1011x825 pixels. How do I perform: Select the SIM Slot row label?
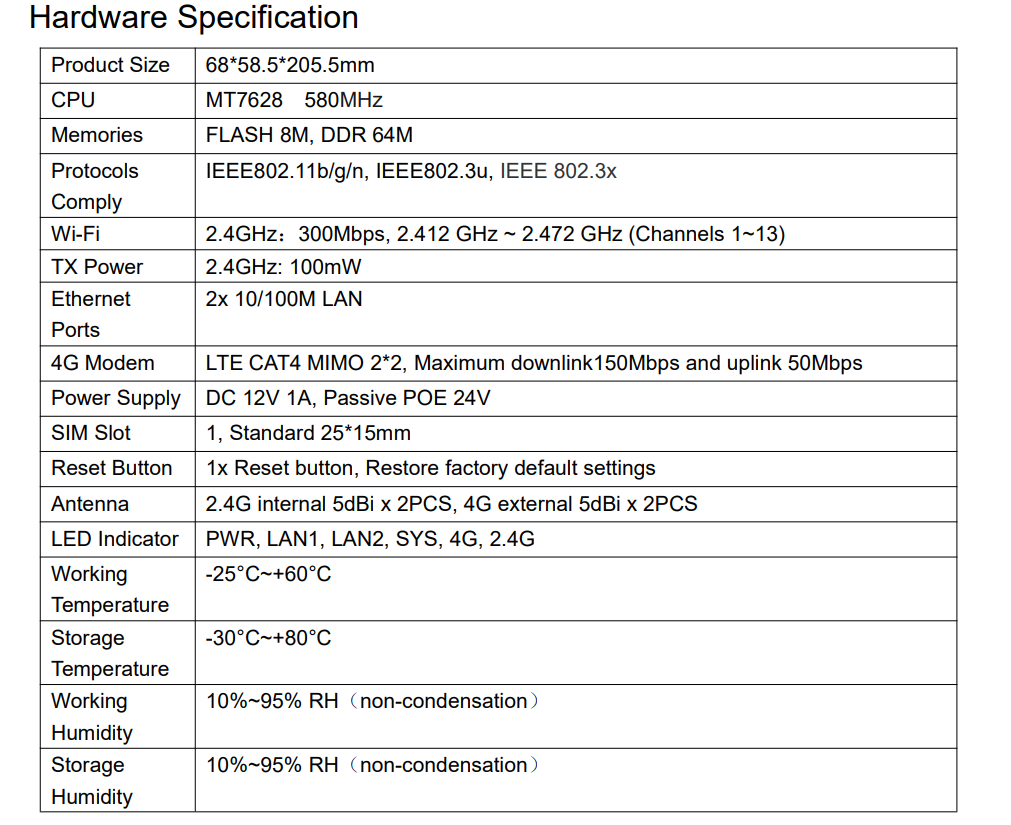coord(91,433)
